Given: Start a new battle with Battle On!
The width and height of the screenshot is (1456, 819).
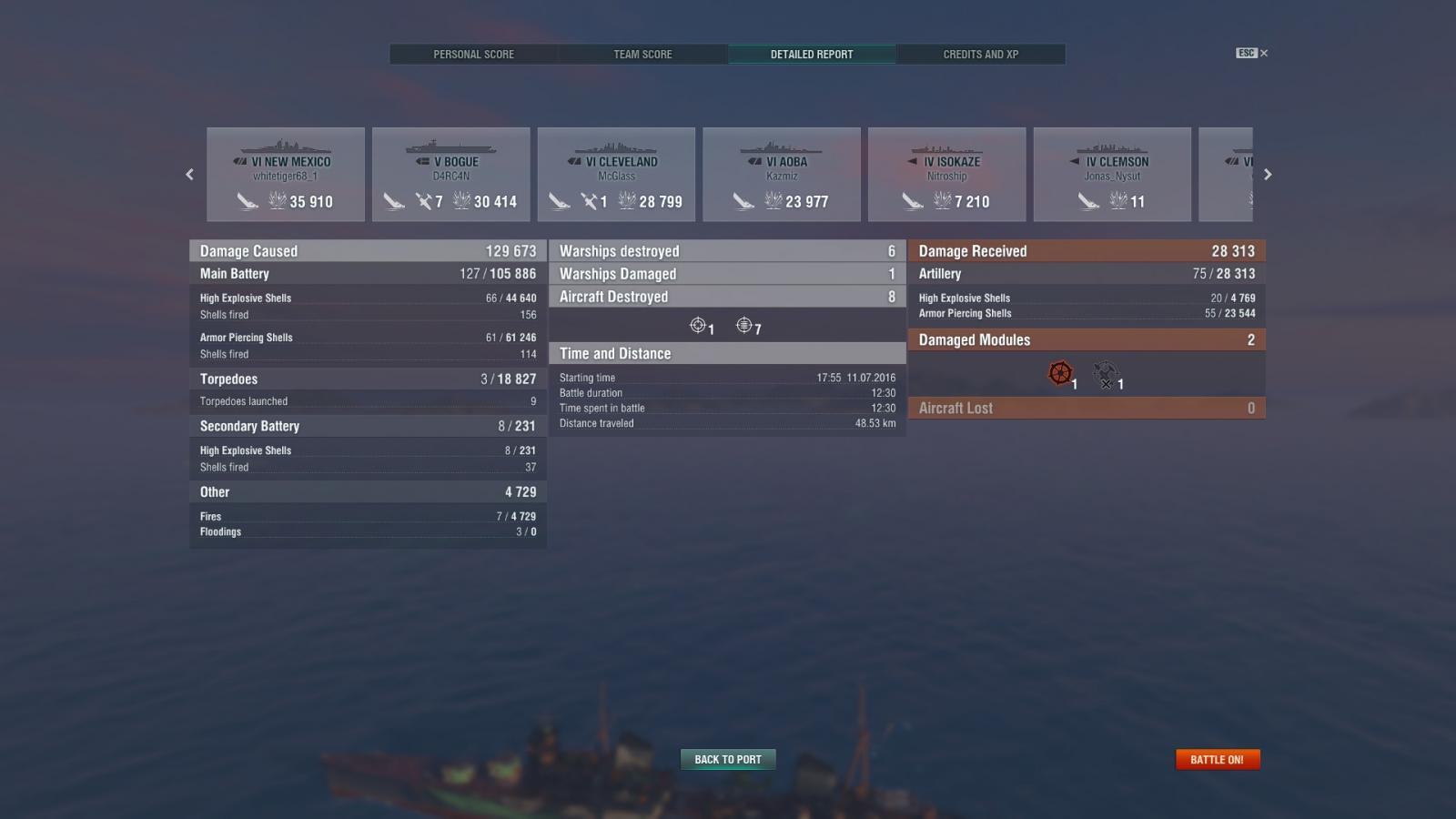Looking at the screenshot, I should (1218, 759).
